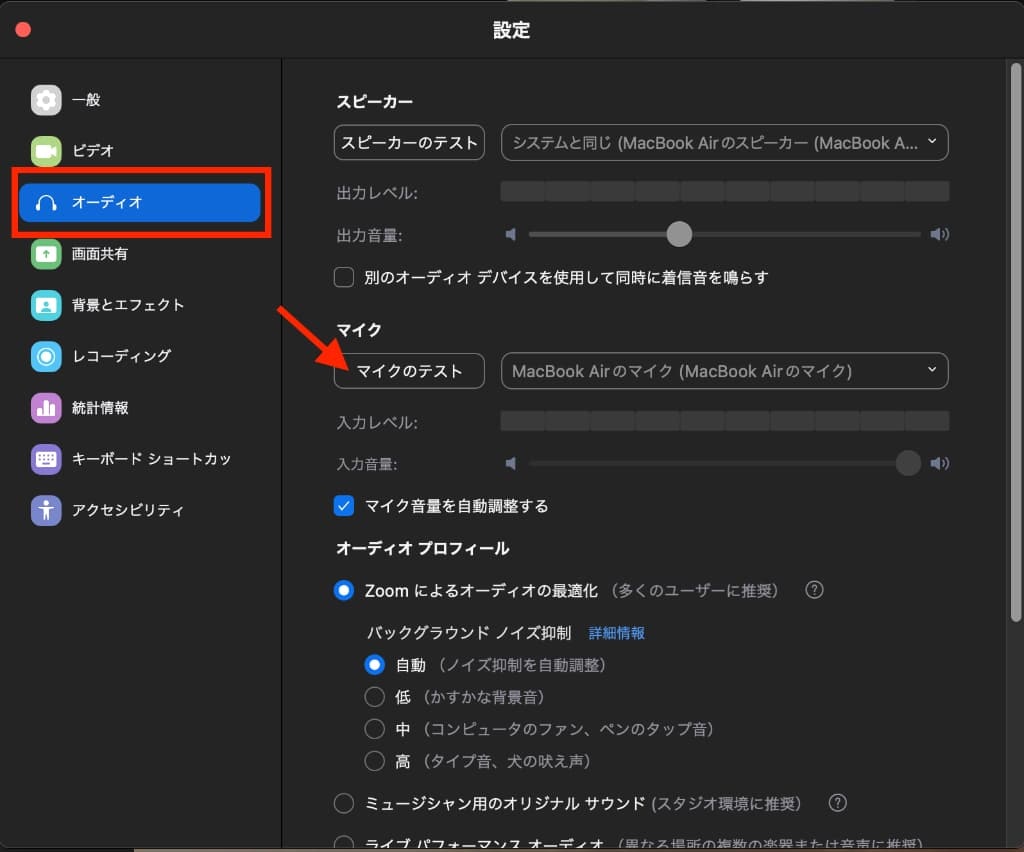Viewport: 1024px width, 852px height.
Task: Mute output by clicking the left speaker icon
Action: (511, 234)
